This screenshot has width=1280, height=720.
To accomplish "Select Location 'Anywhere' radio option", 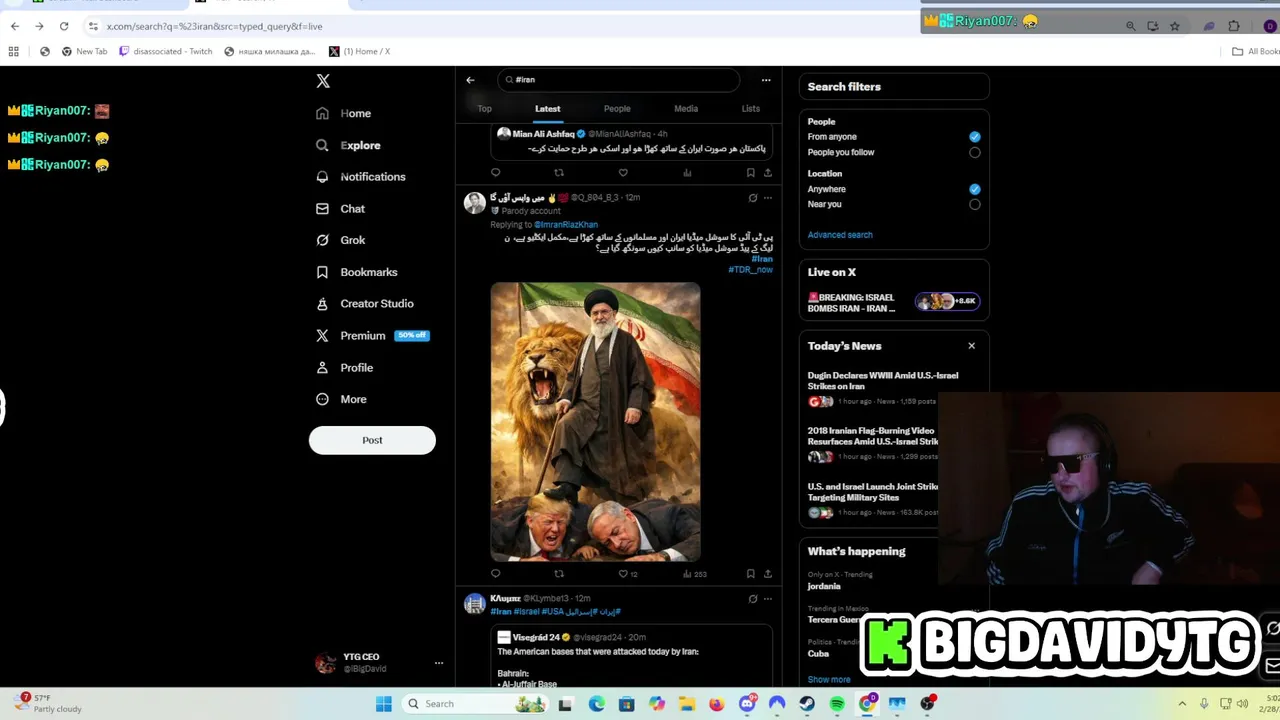I will pyautogui.click(x=975, y=189).
